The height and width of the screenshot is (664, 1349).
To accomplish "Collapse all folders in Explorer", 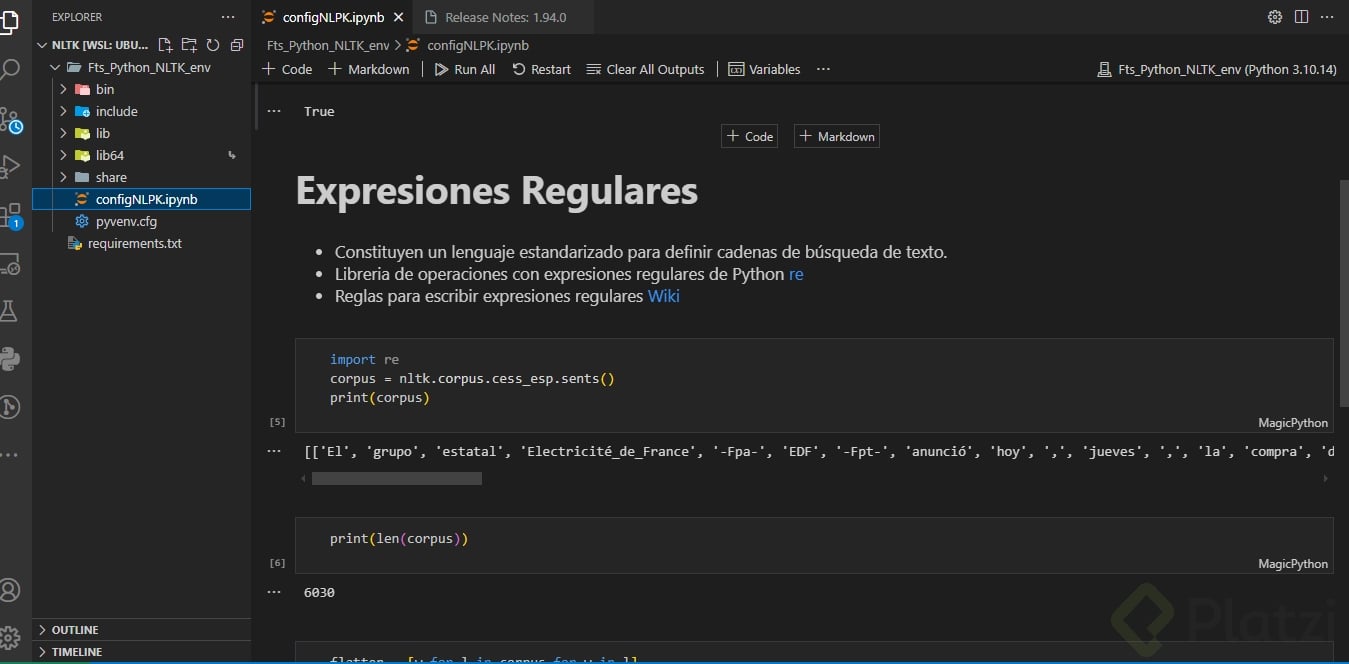I will 237,45.
